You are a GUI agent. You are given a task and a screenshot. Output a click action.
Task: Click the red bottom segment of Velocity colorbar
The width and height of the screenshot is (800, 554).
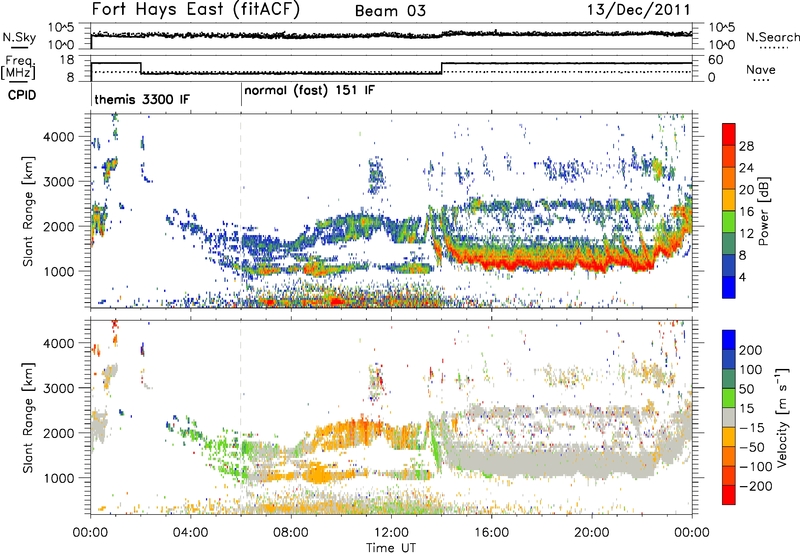(729, 495)
